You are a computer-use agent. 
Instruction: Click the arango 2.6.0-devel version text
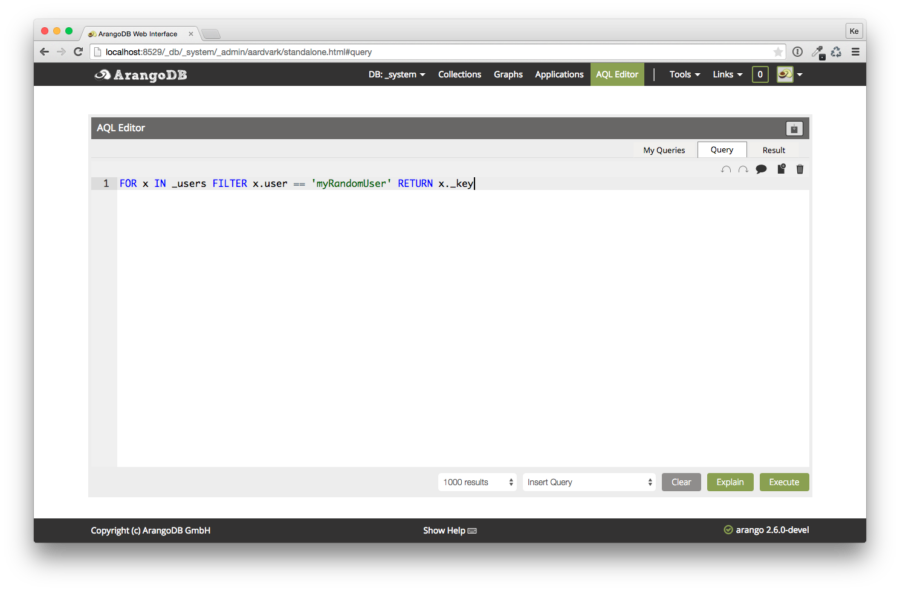772,530
